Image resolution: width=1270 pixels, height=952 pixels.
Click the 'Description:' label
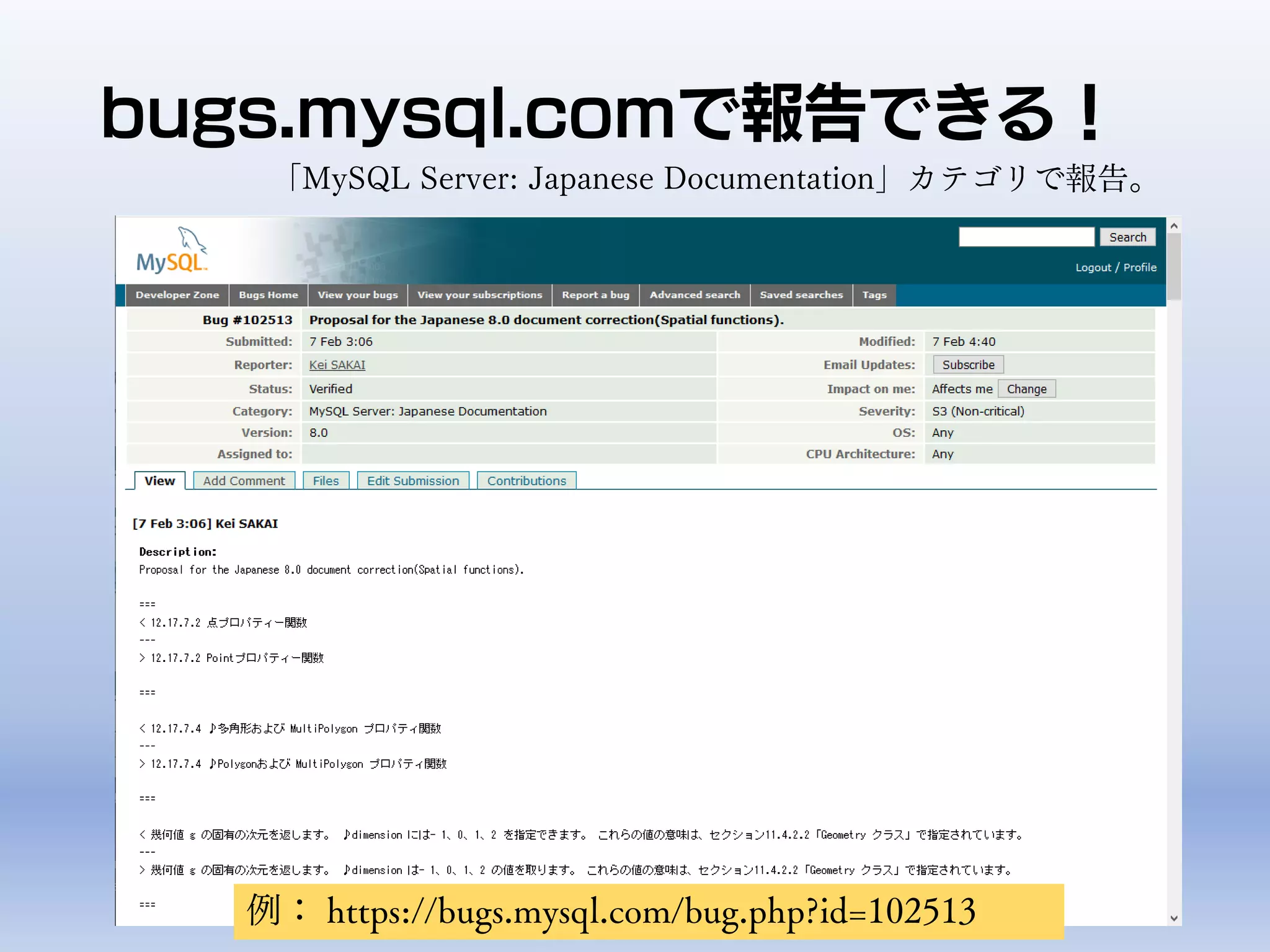178,552
